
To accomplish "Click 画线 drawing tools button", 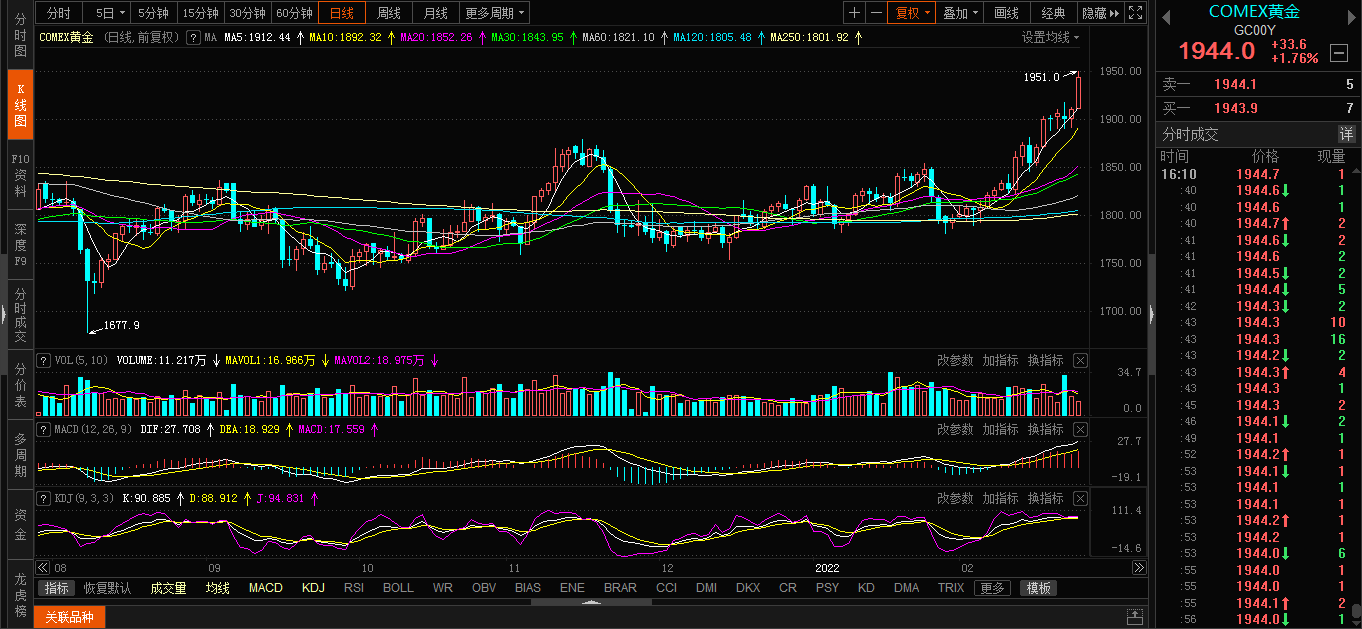I will click(x=1006, y=13).
